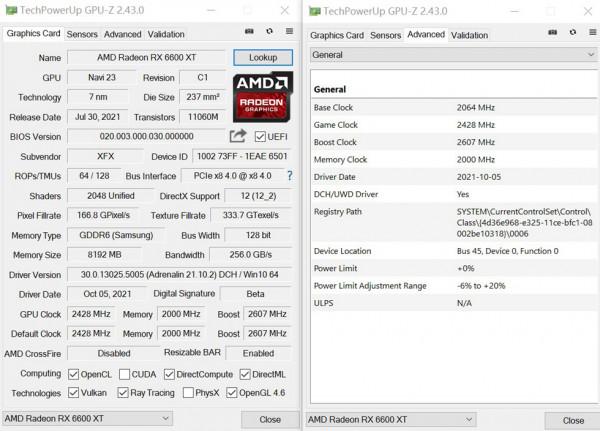
Task: Click Close button in left window
Action: [x=270, y=420]
